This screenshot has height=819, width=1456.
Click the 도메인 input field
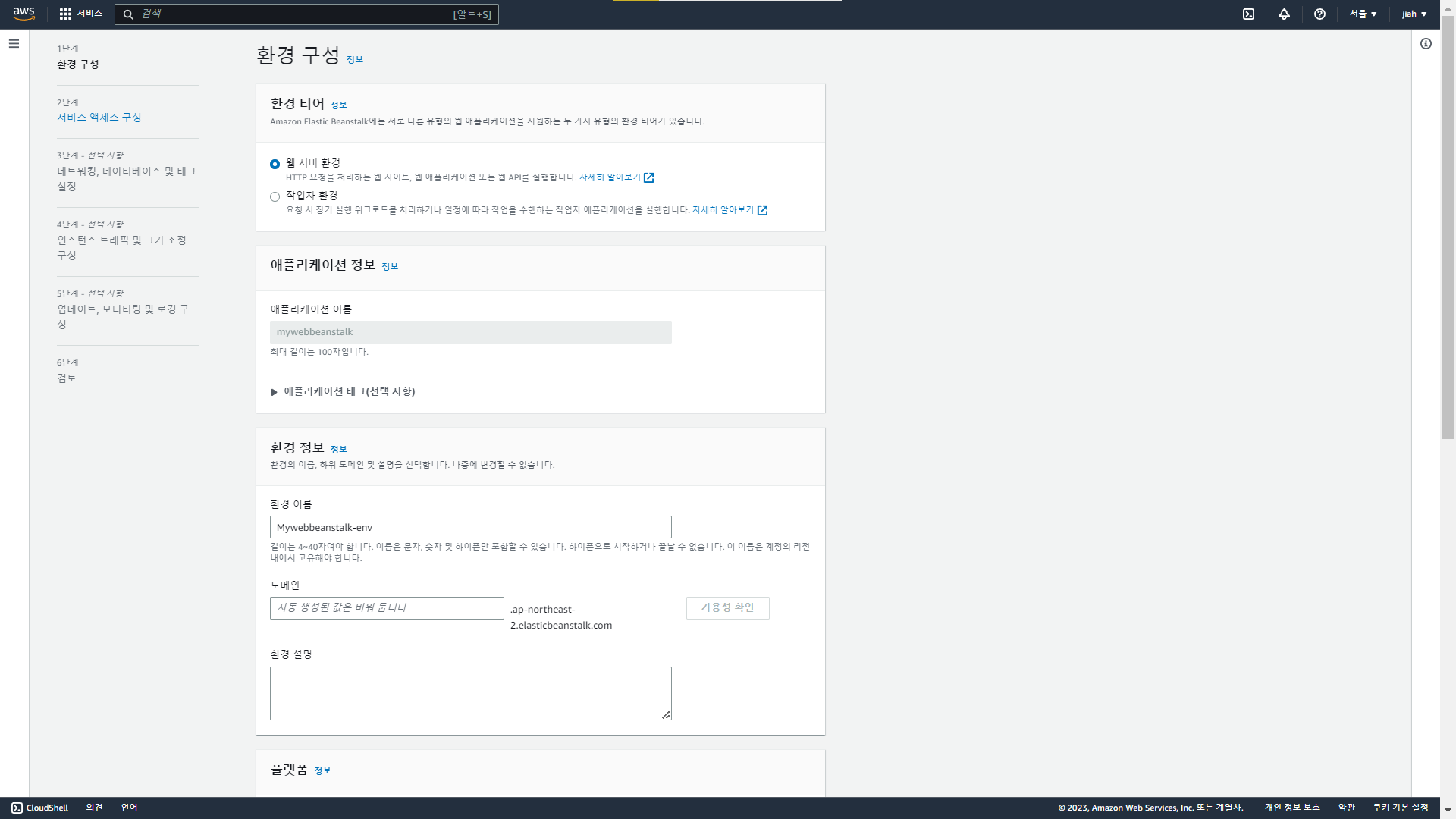(387, 608)
